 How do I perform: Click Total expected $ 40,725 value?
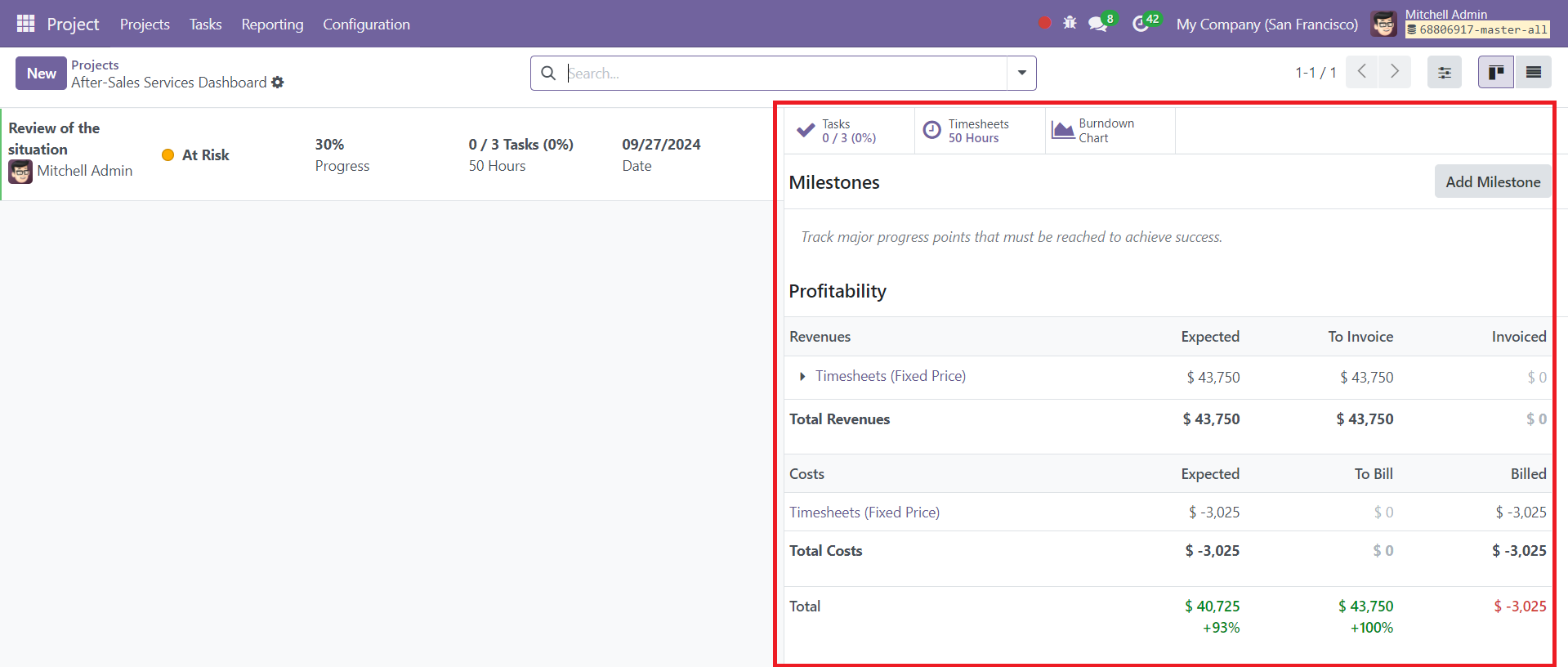click(x=1212, y=607)
